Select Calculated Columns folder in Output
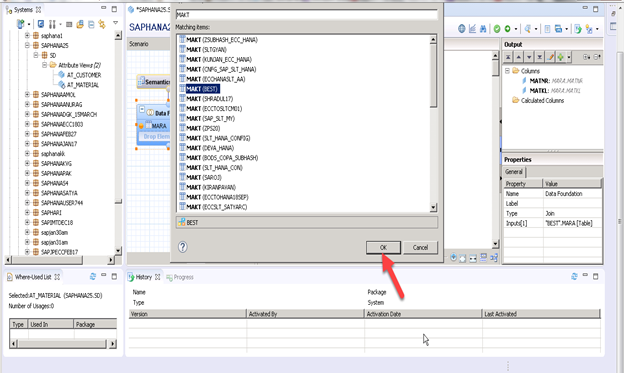Screen dimensions: 624x373 [538, 100]
